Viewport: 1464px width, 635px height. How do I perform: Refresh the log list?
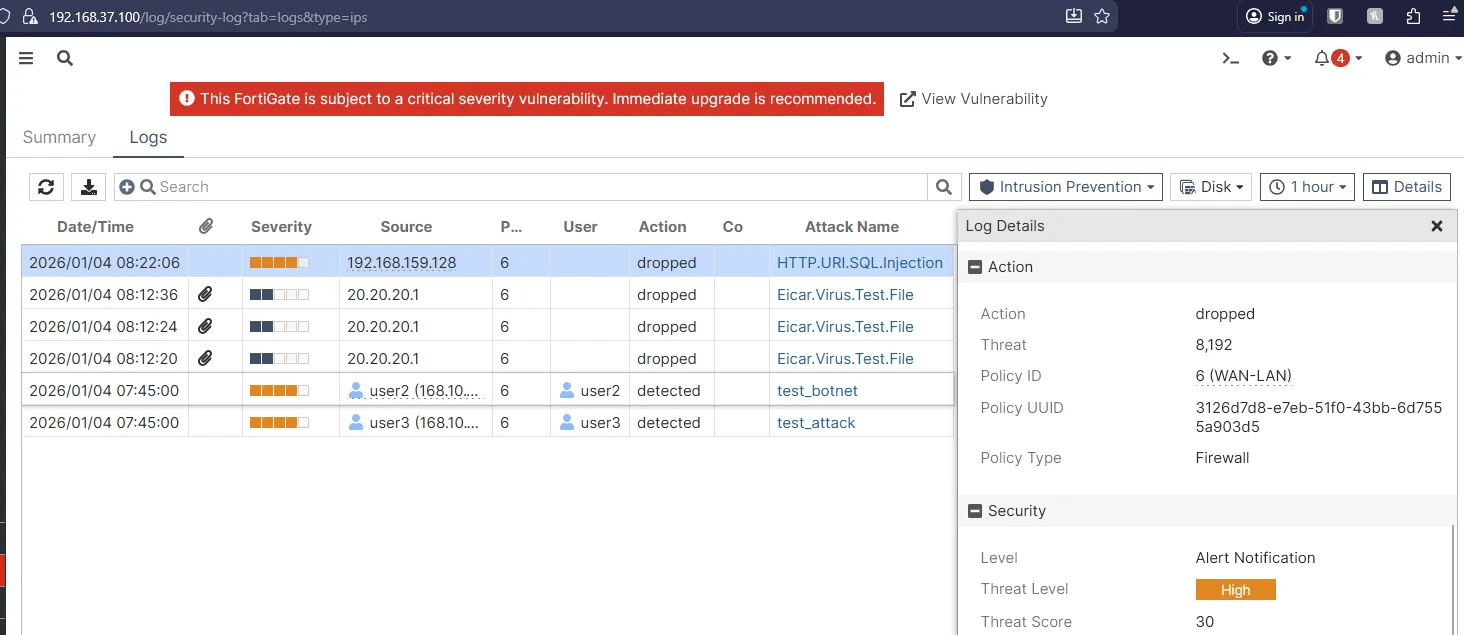[46, 186]
